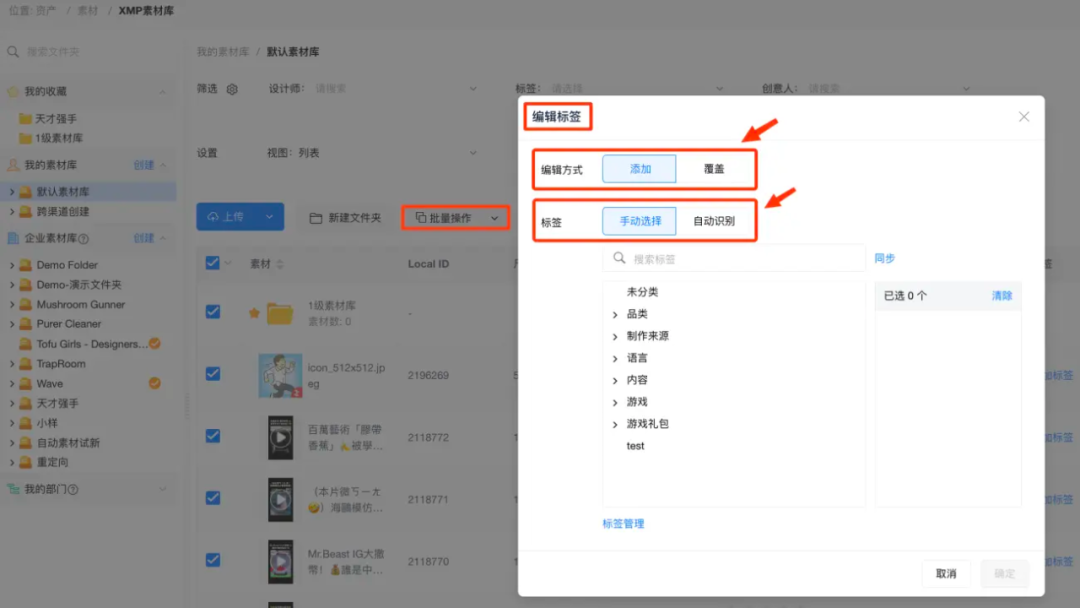Click the 确定 confirm button
Viewport: 1080px width, 608px height.
pyautogui.click(x=1004, y=573)
